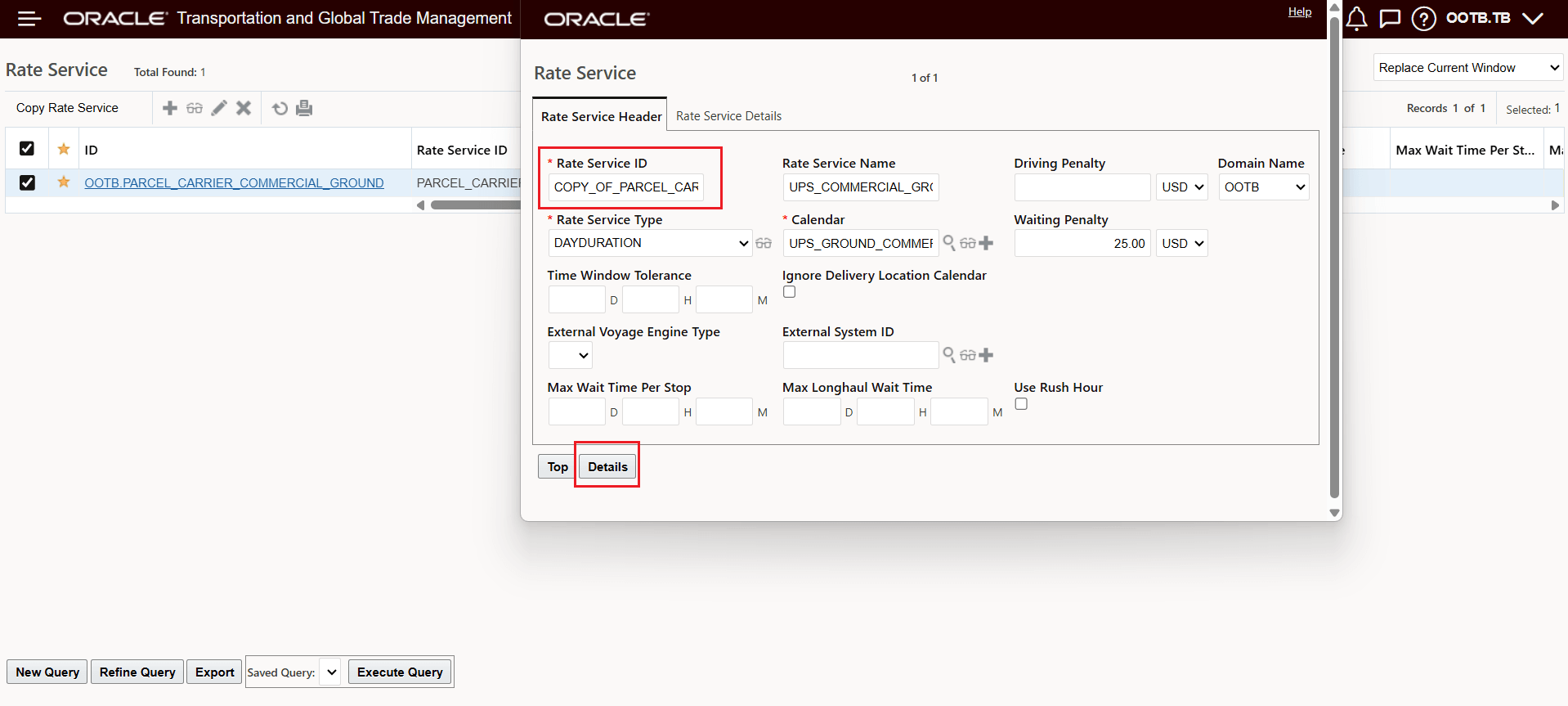
Task: Click the Rate Service ID input field
Action: click(625, 187)
